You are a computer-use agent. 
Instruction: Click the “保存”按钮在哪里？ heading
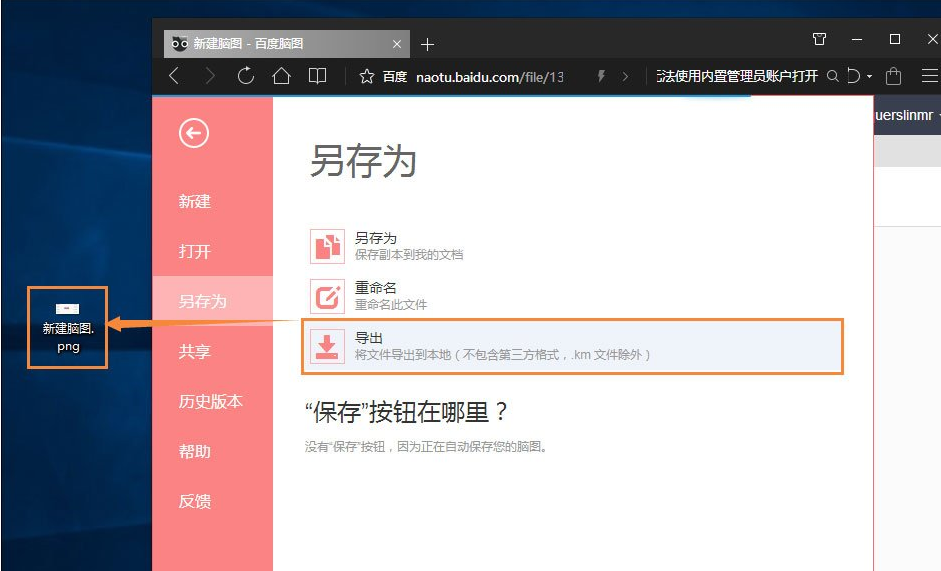(x=406, y=412)
